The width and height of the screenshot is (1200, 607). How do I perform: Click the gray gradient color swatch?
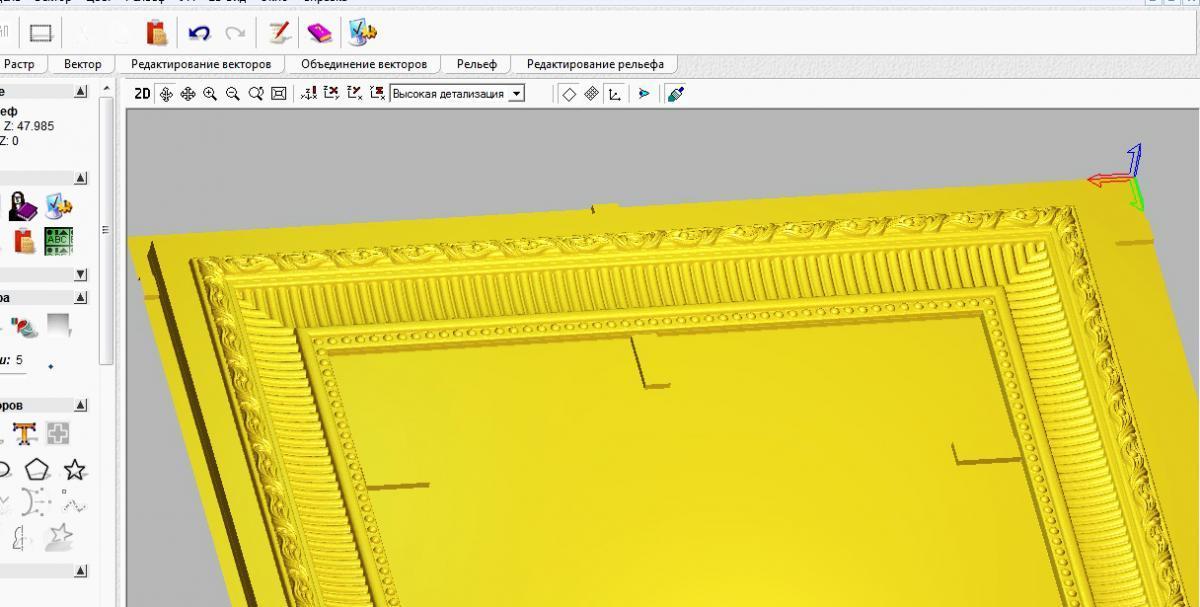coord(59,326)
